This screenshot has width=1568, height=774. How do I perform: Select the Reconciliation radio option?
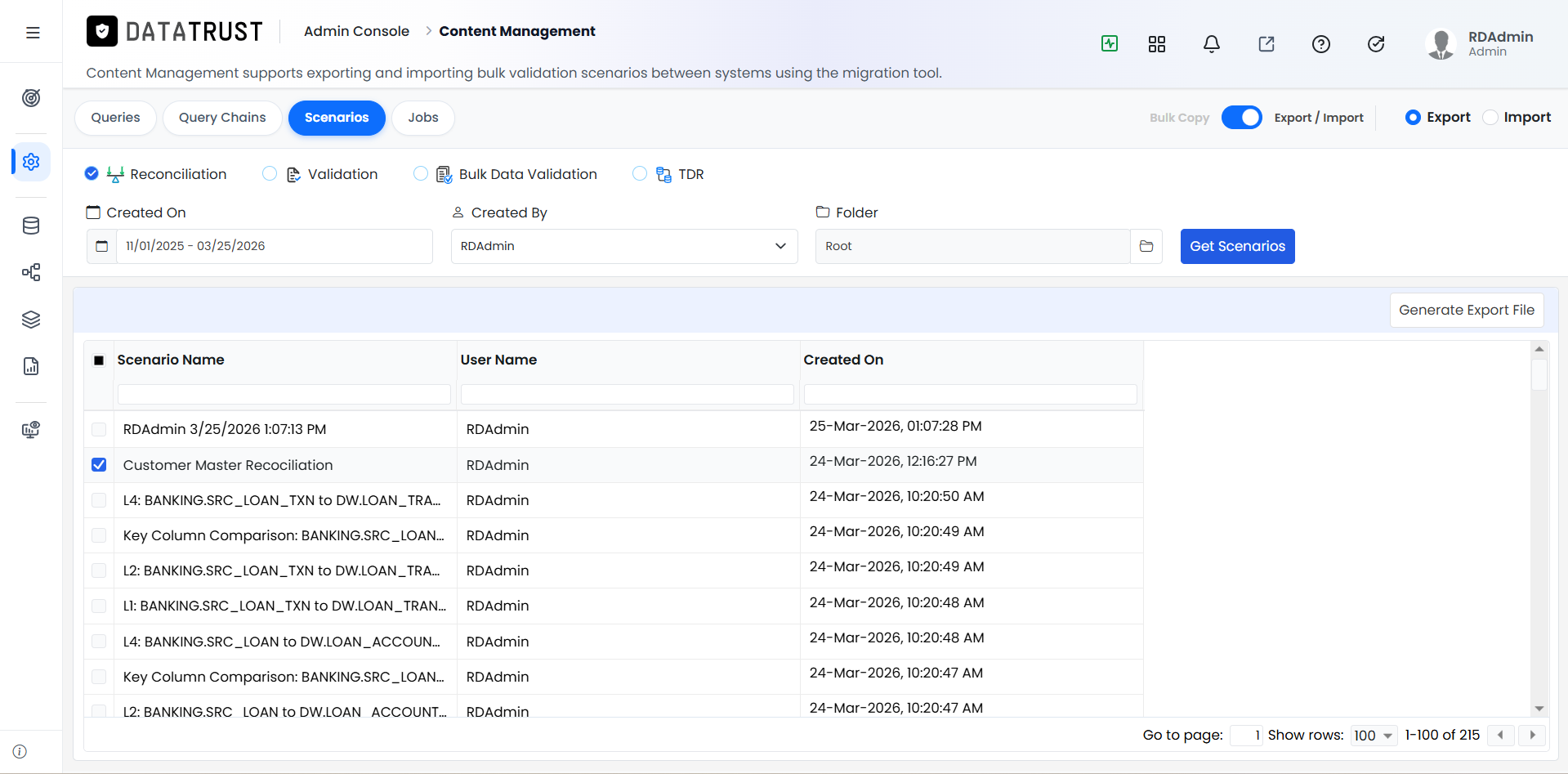click(x=92, y=173)
